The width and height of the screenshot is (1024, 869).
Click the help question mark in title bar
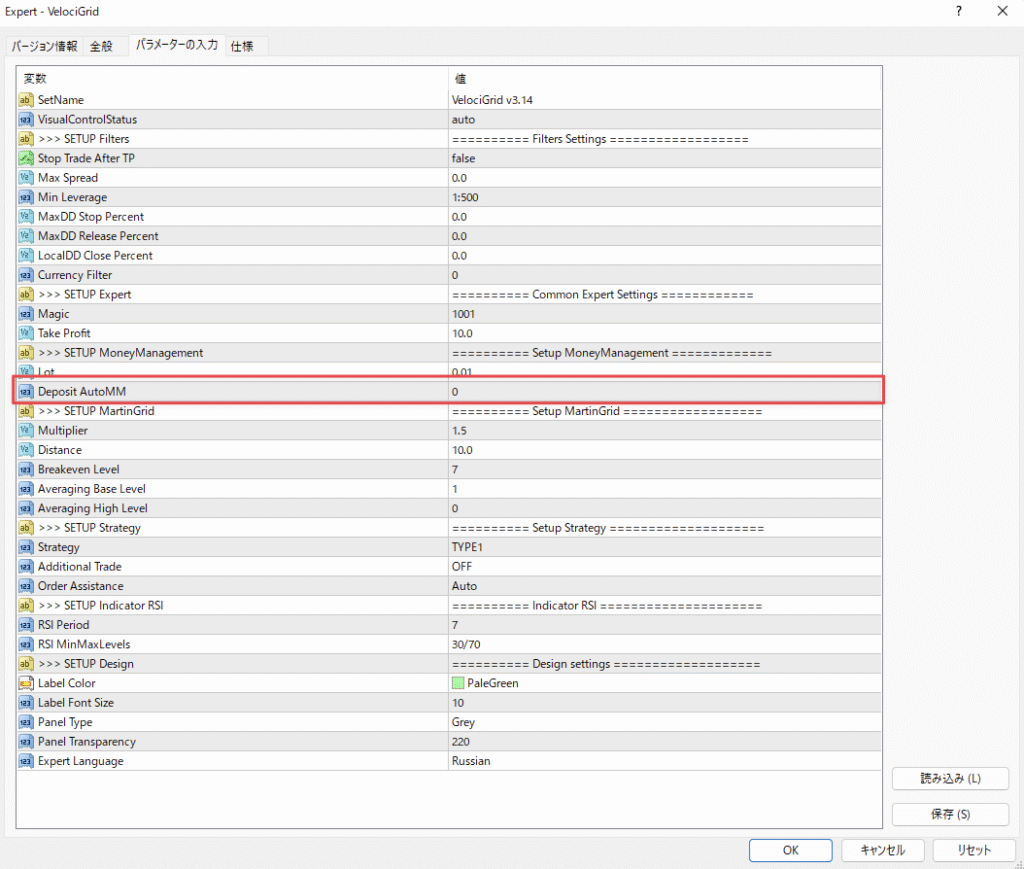point(958,11)
